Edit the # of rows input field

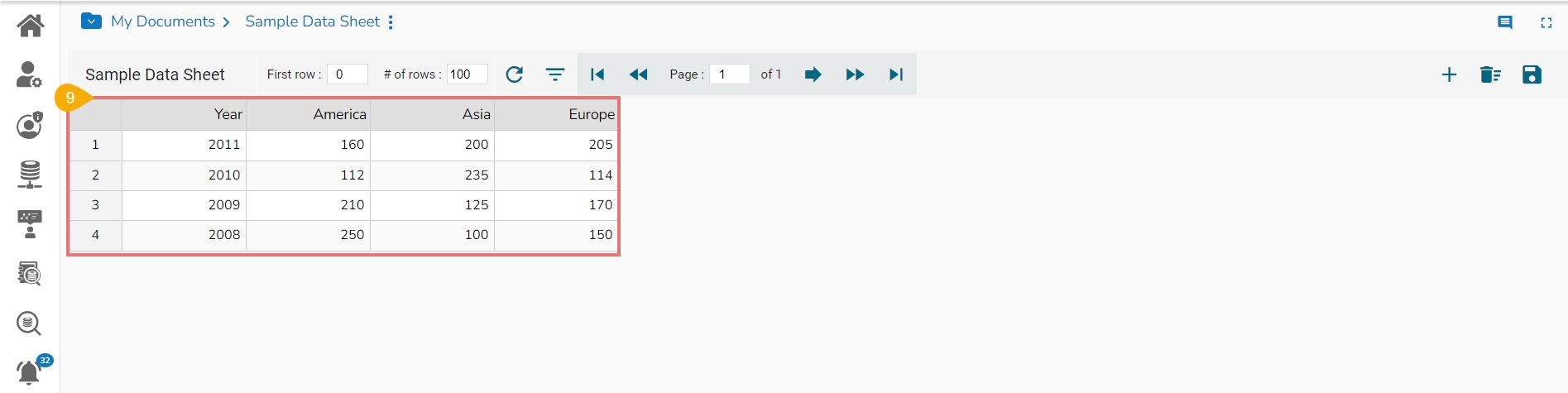point(468,74)
